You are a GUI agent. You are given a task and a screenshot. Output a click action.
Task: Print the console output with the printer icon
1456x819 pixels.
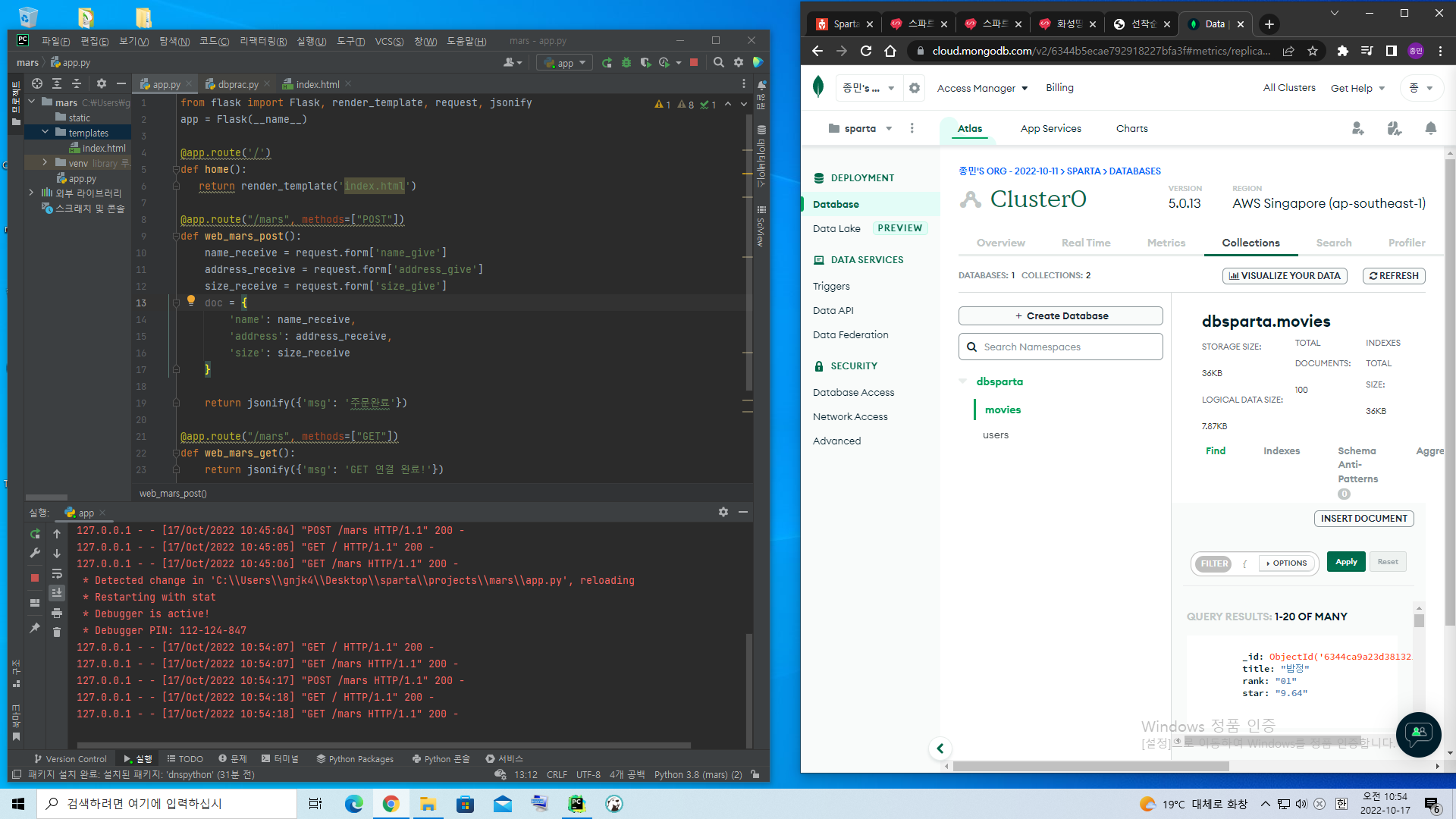click(x=57, y=613)
